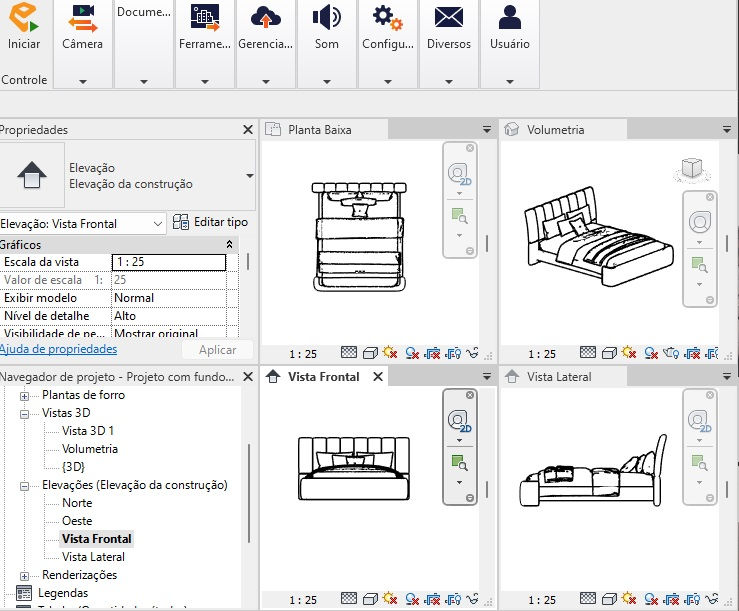Image resolution: width=739 pixels, height=611 pixels.
Task: Open Configurações gears icon
Action: 387,18
